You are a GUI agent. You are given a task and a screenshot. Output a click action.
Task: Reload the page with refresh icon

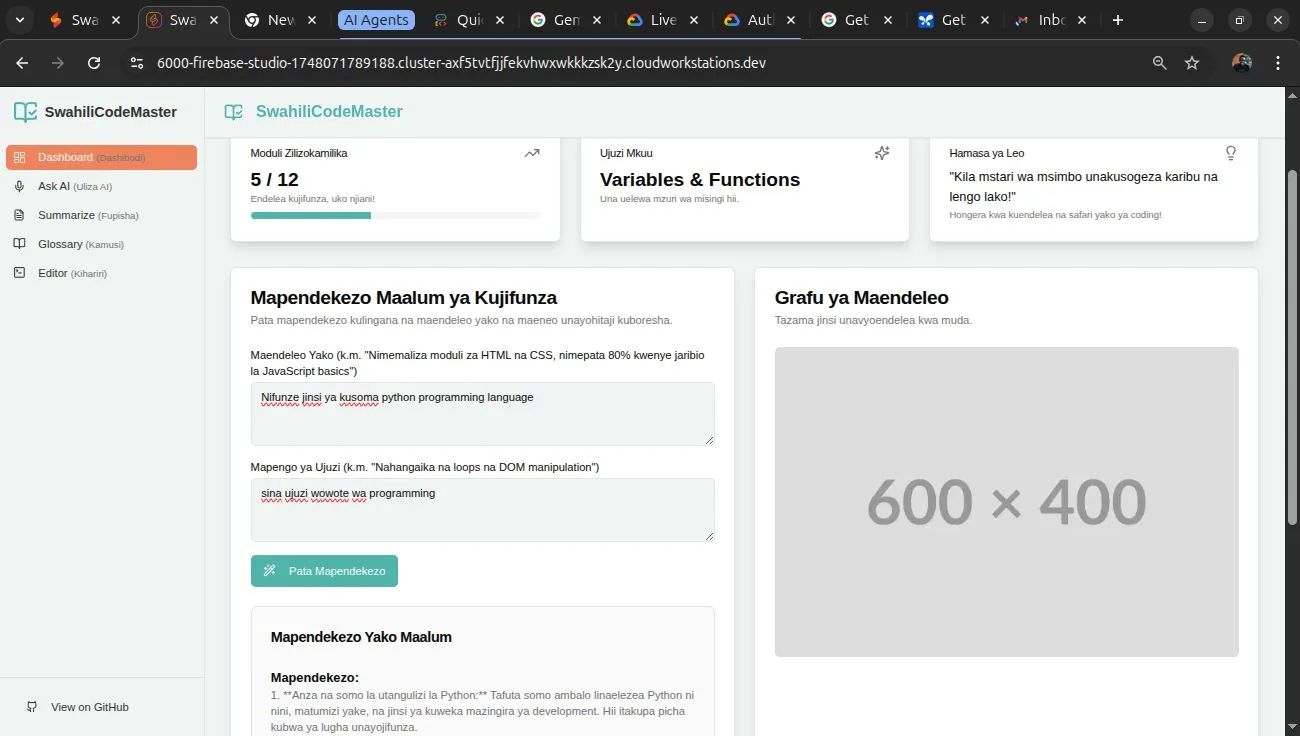(94, 63)
